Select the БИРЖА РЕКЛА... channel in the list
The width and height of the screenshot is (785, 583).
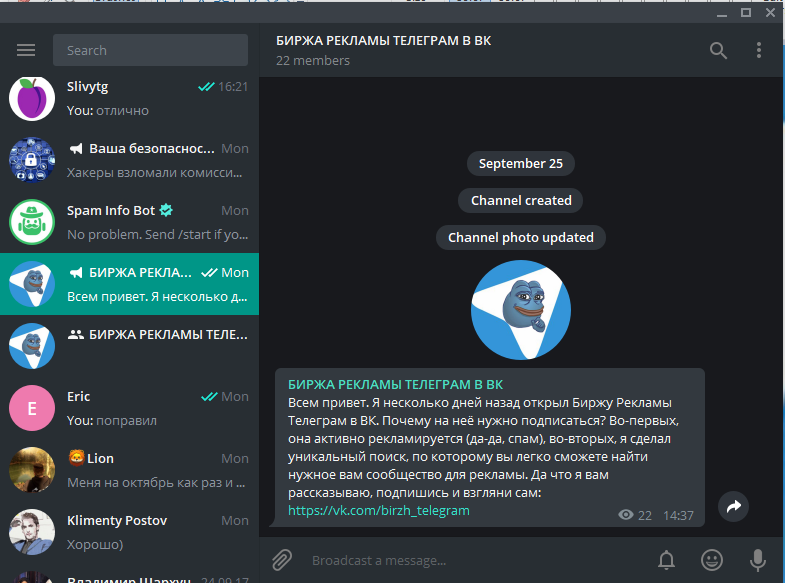(129, 284)
